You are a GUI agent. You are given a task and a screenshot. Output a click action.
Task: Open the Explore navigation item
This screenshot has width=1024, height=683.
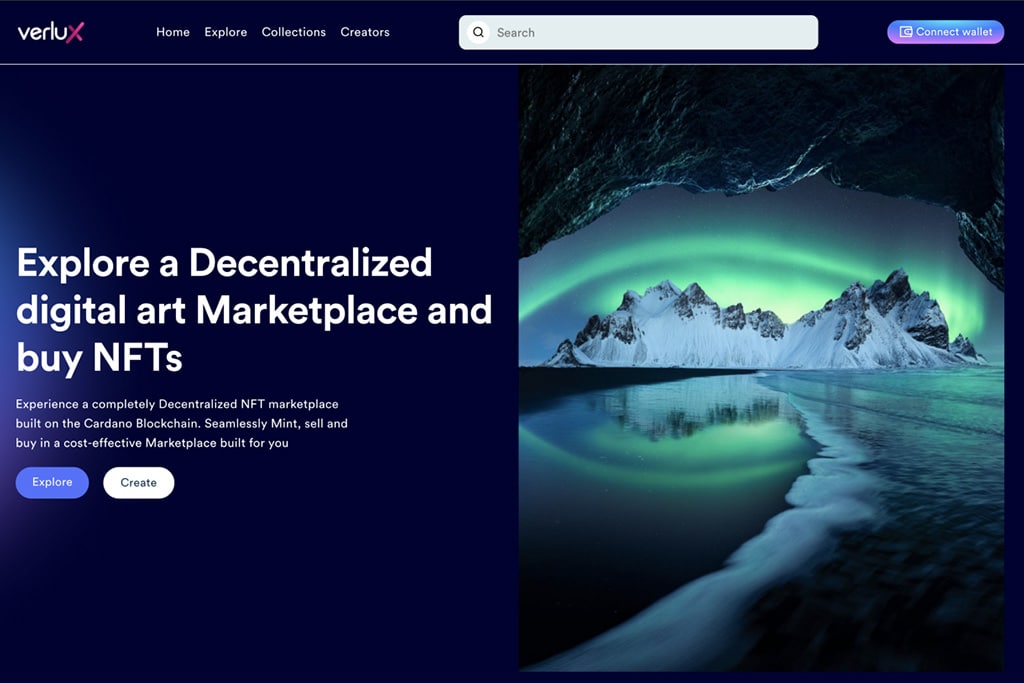[225, 32]
